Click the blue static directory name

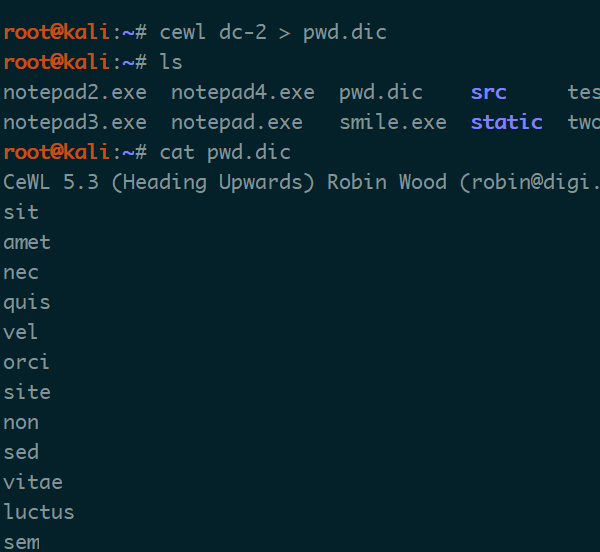507,122
